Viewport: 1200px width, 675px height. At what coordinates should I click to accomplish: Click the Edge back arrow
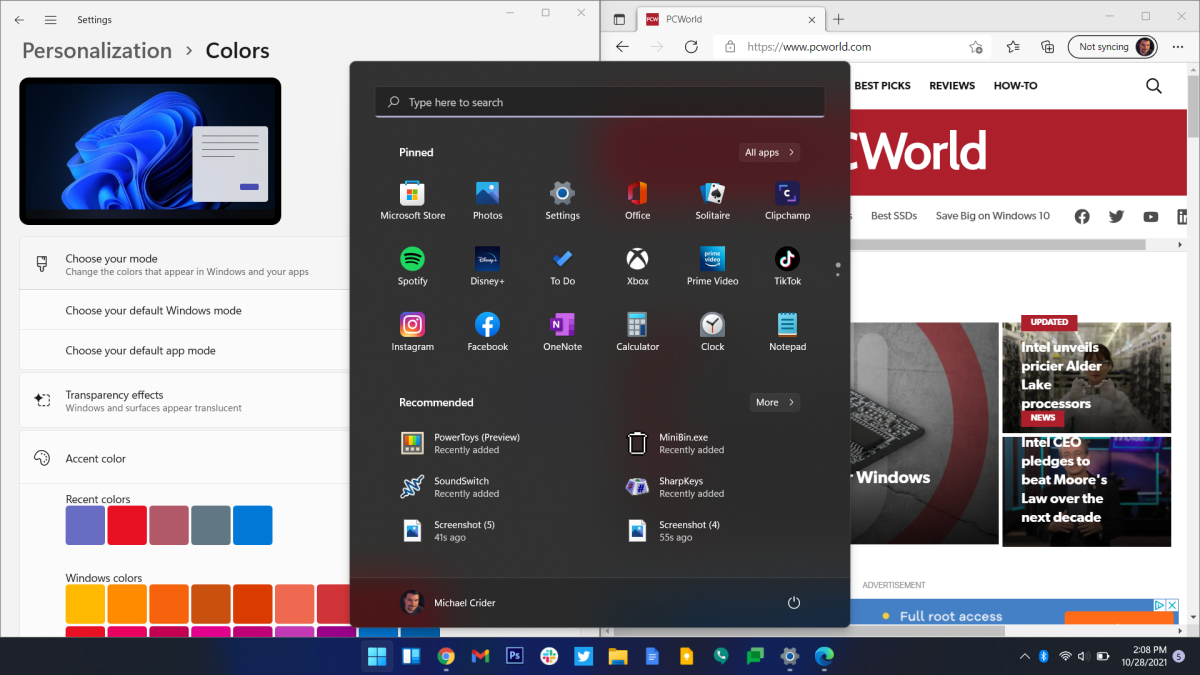coord(622,47)
